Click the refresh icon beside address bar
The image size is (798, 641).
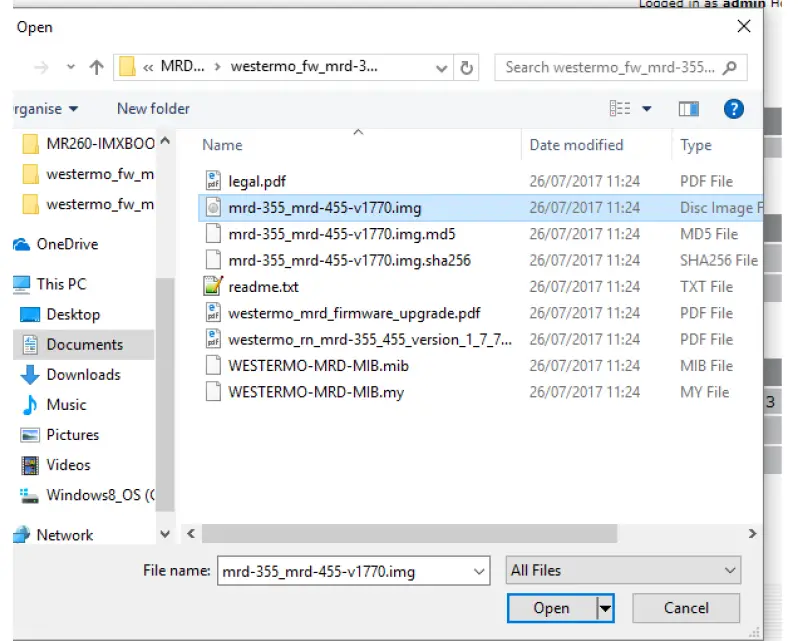tap(466, 68)
